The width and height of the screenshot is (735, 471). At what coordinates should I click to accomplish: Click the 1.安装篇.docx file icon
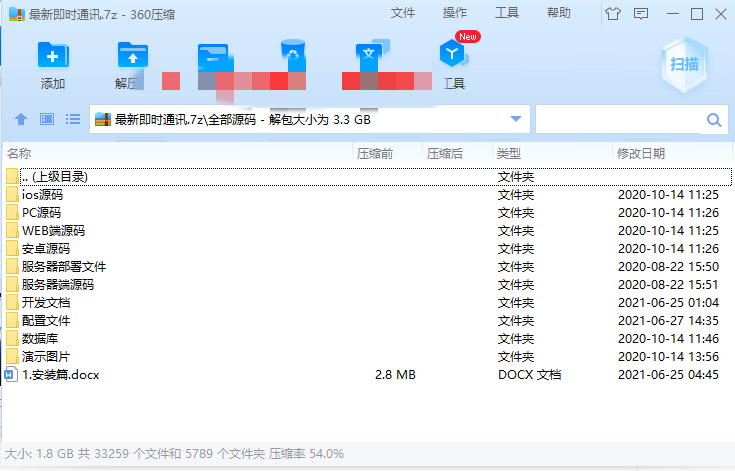[11, 374]
